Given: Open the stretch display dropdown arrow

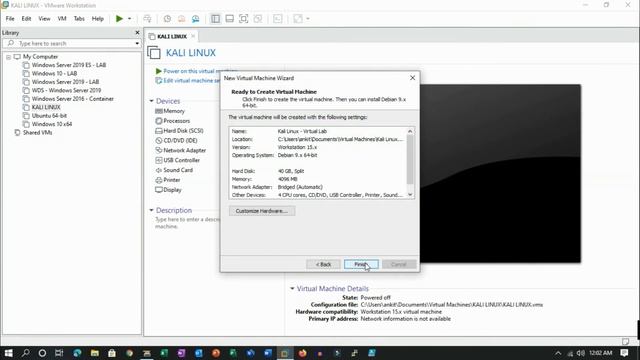Looking at the screenshot, I should tap(308, 19).
